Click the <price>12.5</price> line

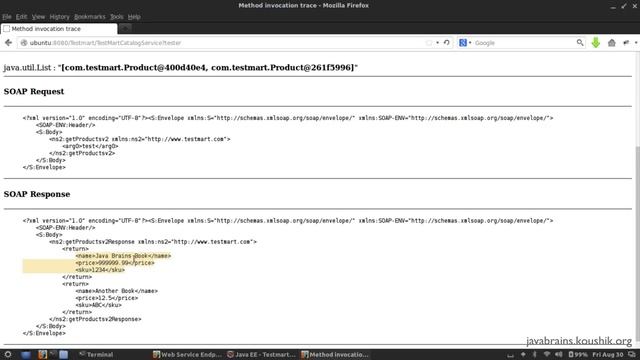107,298
